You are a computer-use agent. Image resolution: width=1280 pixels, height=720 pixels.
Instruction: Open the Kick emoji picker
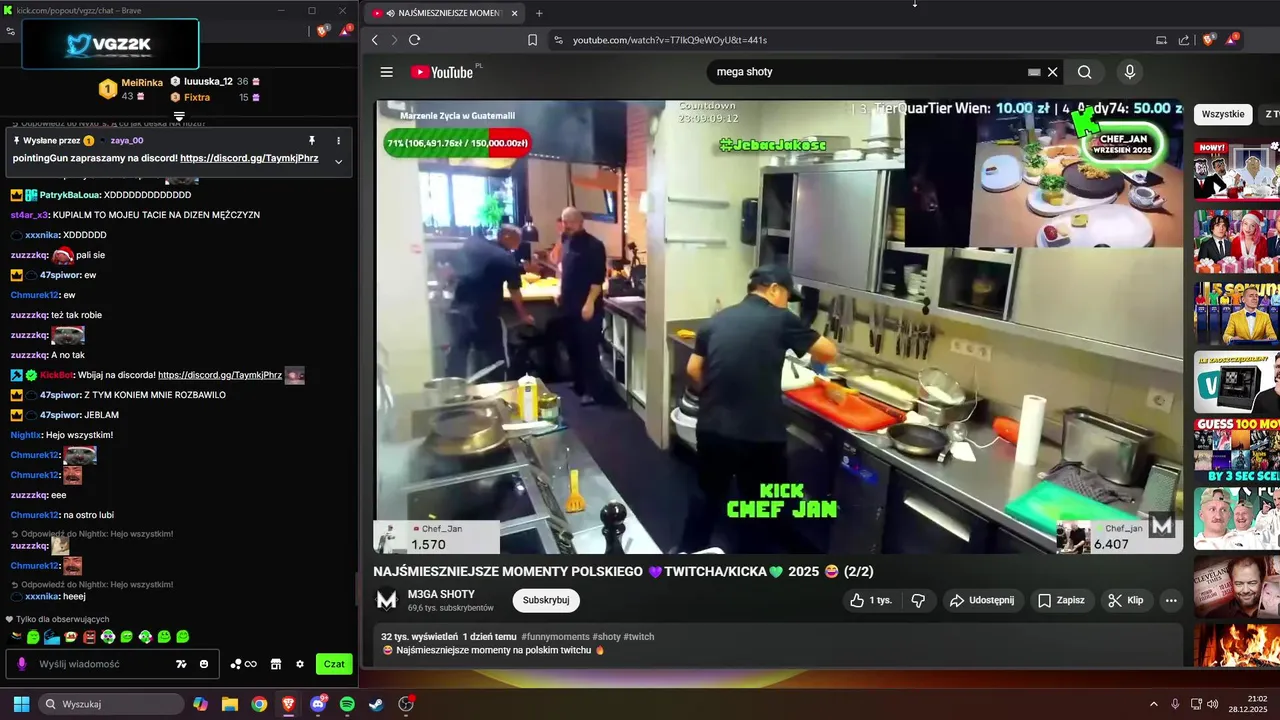coord(204,664)
